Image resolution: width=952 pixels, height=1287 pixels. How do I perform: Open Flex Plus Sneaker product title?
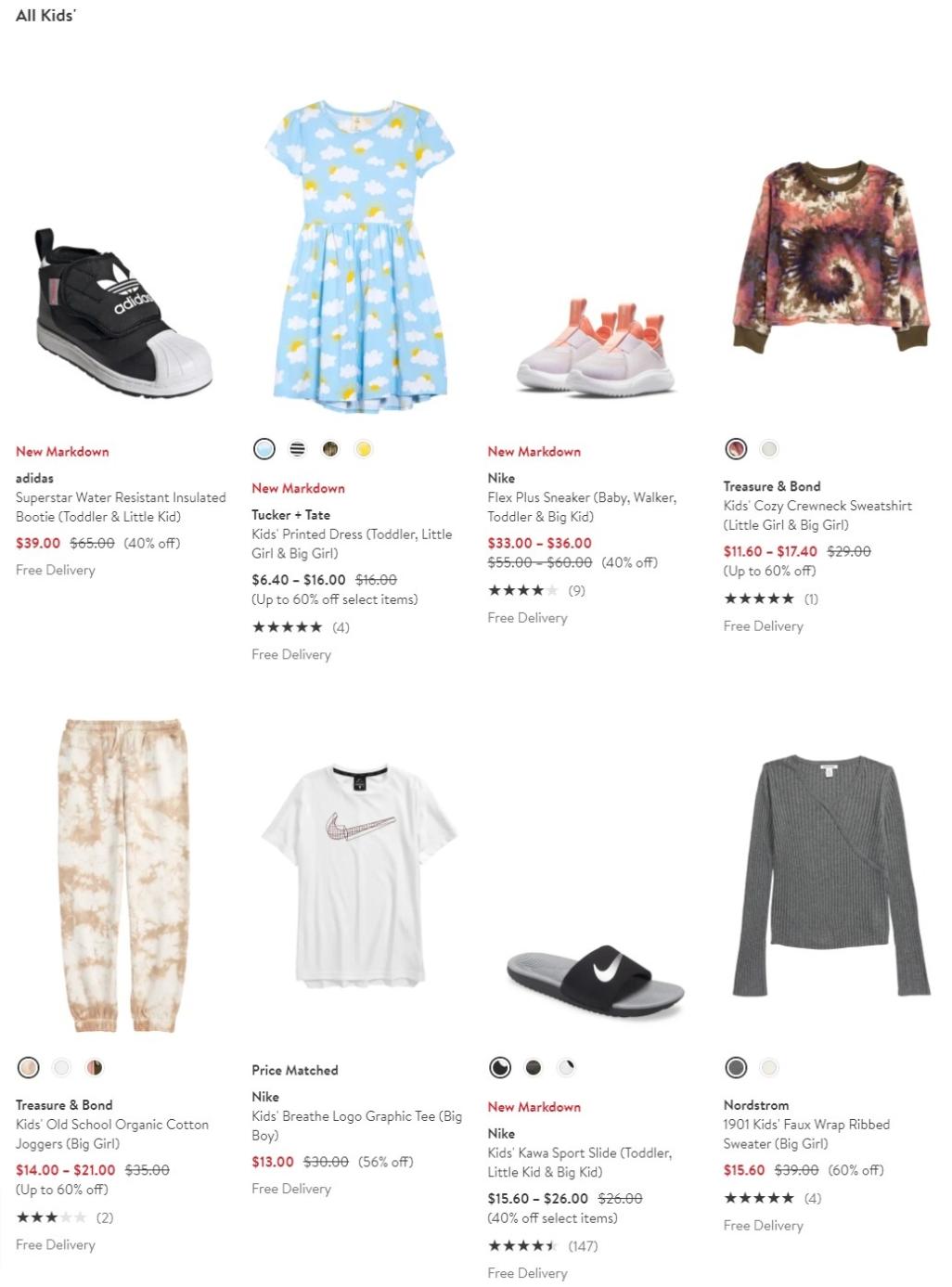582,507
